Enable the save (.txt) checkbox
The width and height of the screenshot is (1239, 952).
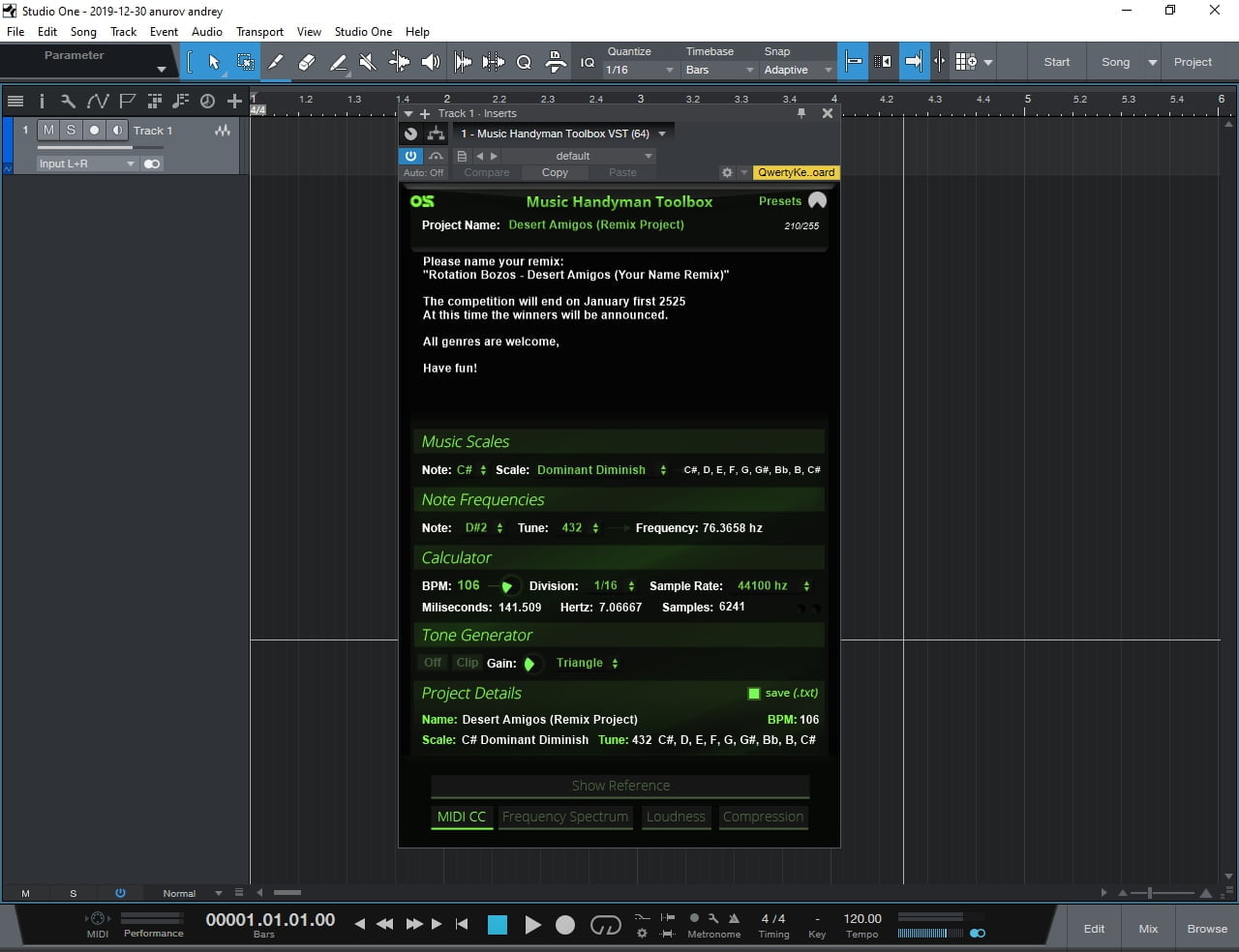[x=754, y=693]
